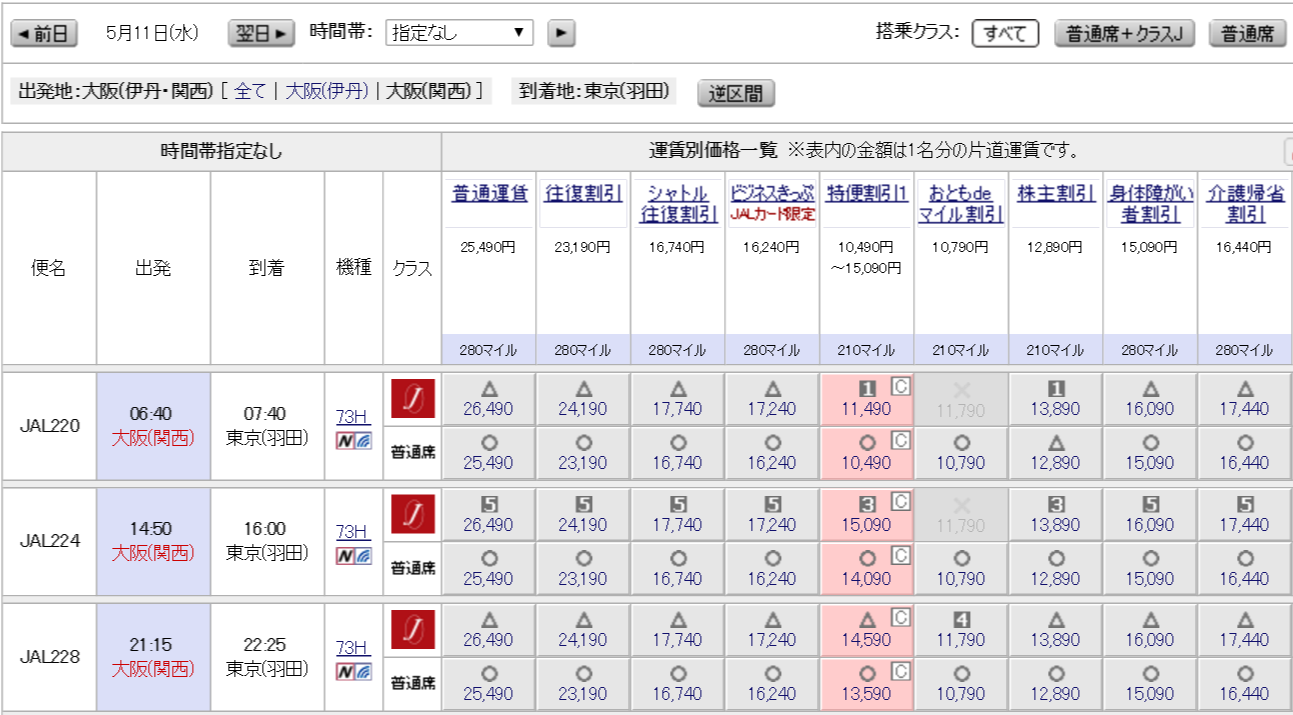1293x715 pixels.
Task: Select JAL220 Class J 普通運賃 26,490 fare
Action: [488, 398]
